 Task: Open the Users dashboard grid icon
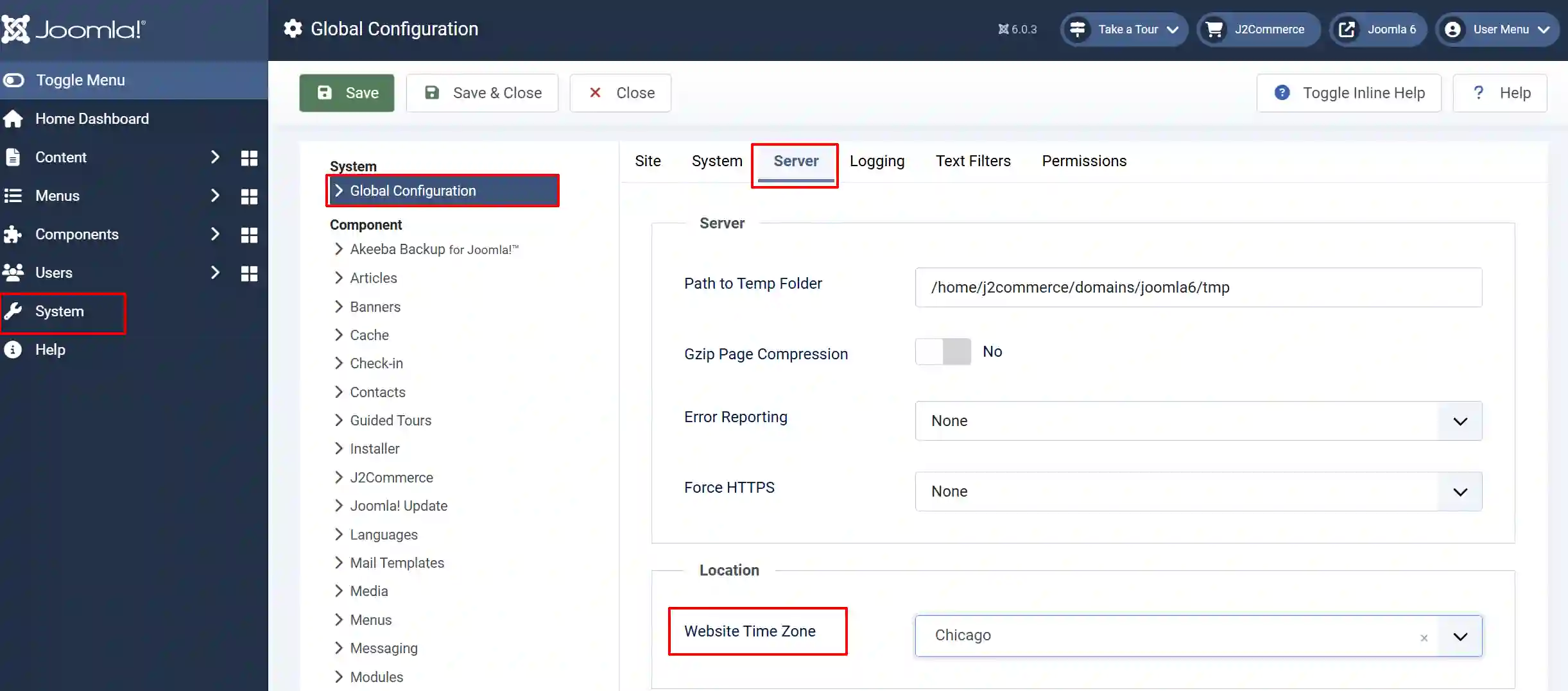click(249, 273)
